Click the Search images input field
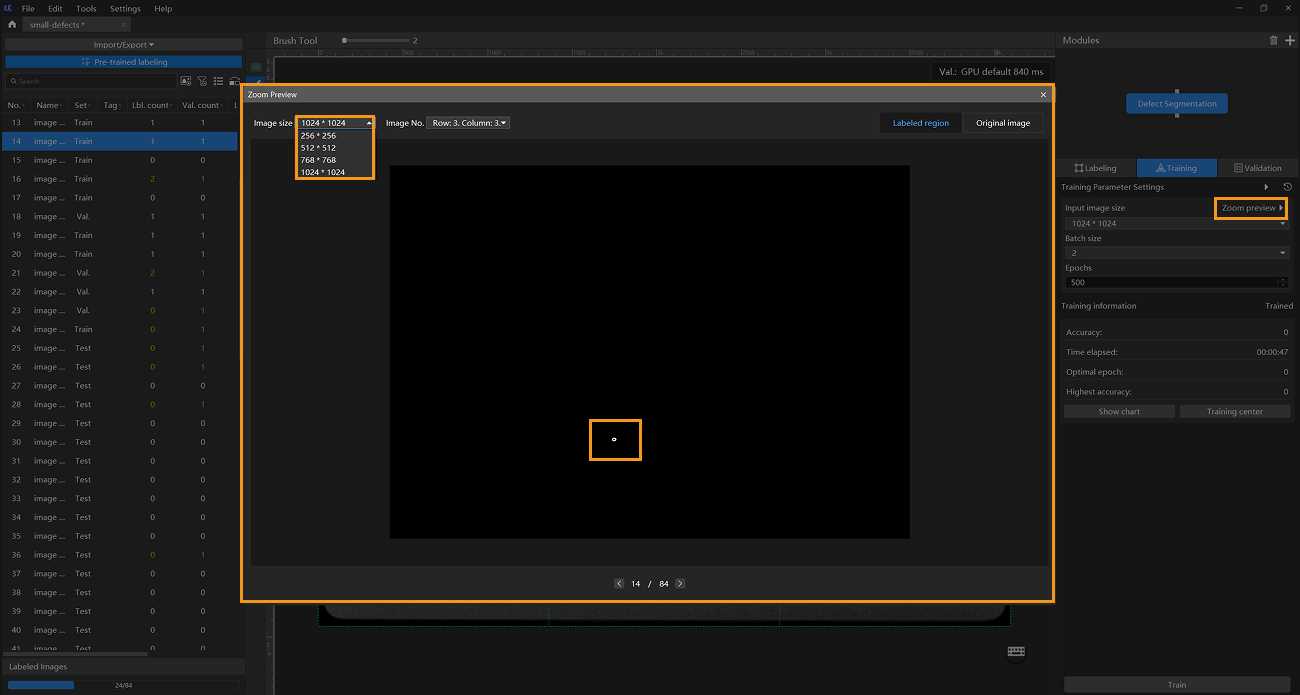1300x695 pixels. 90,81
